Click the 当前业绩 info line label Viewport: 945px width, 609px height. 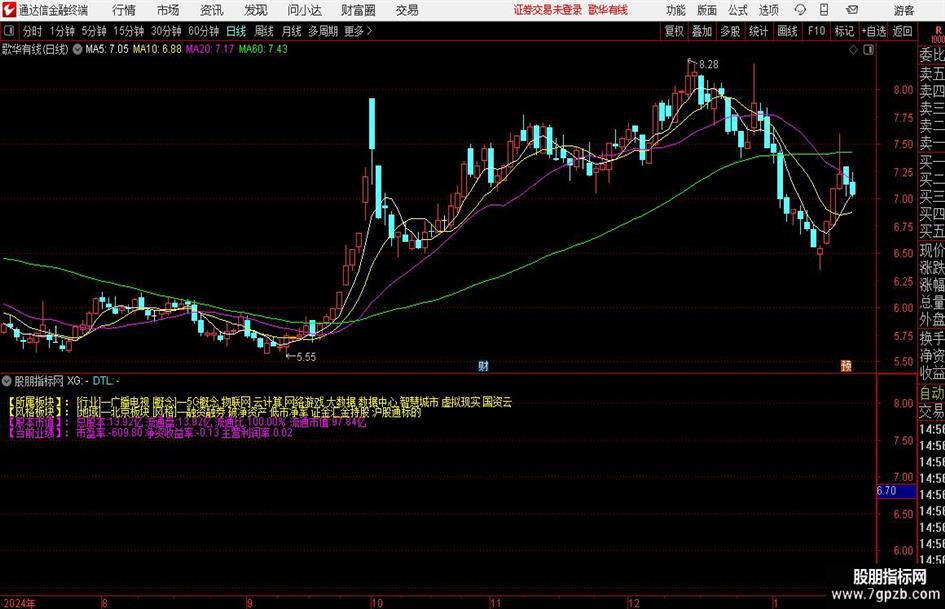coord(35,432)
